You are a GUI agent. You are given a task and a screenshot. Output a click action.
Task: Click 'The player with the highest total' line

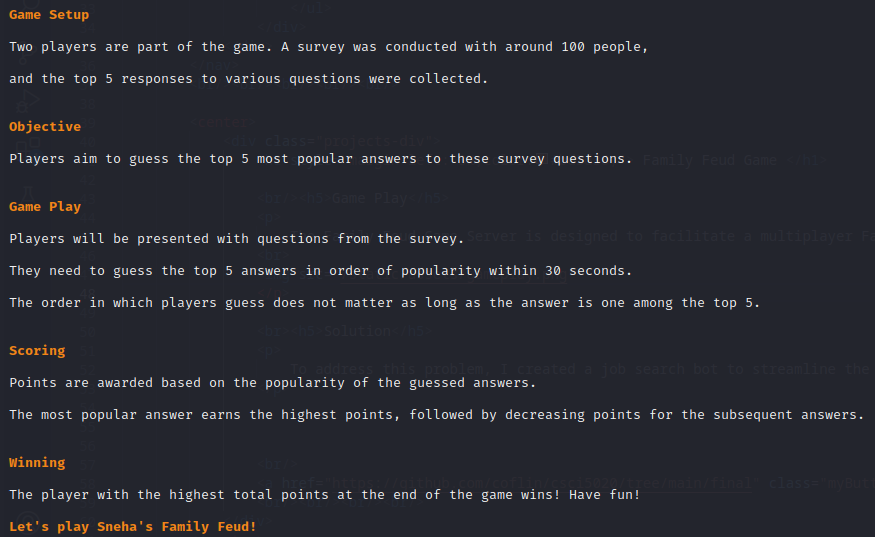coord(324,495)
